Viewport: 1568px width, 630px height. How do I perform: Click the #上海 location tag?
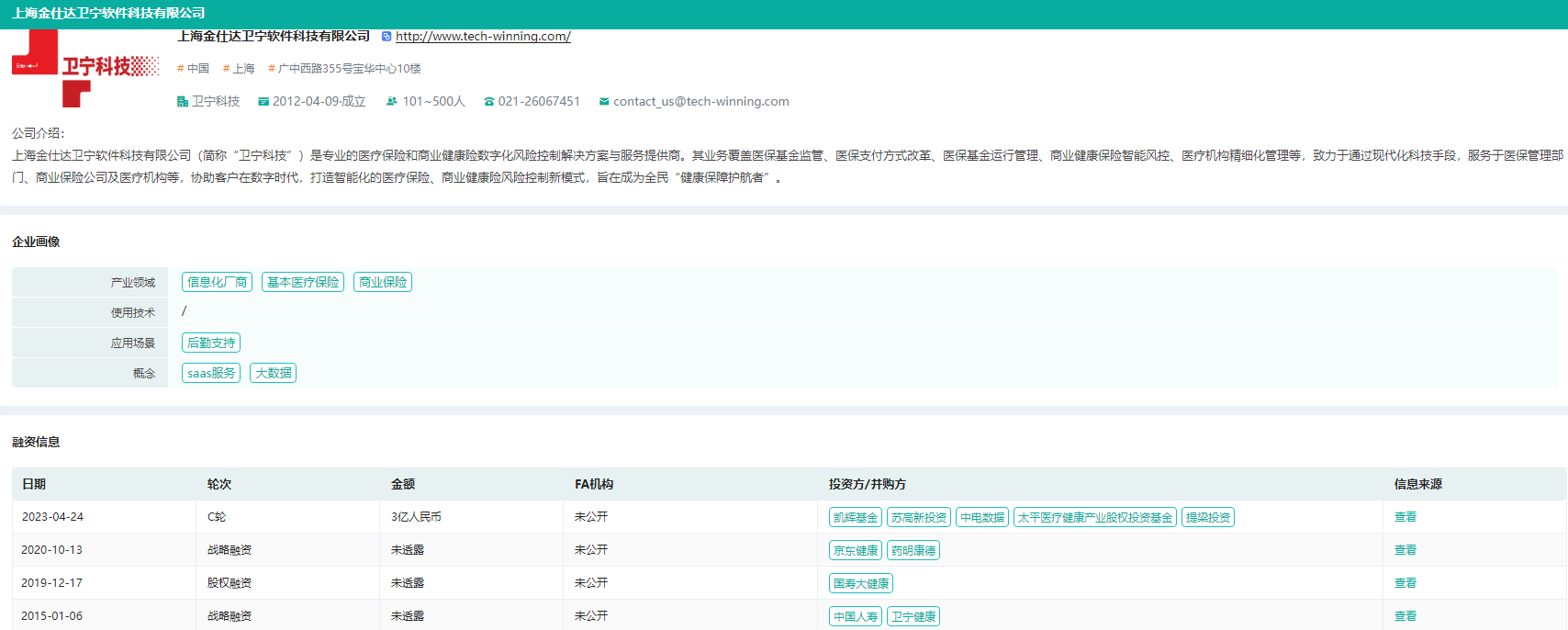tap(239, 69)
